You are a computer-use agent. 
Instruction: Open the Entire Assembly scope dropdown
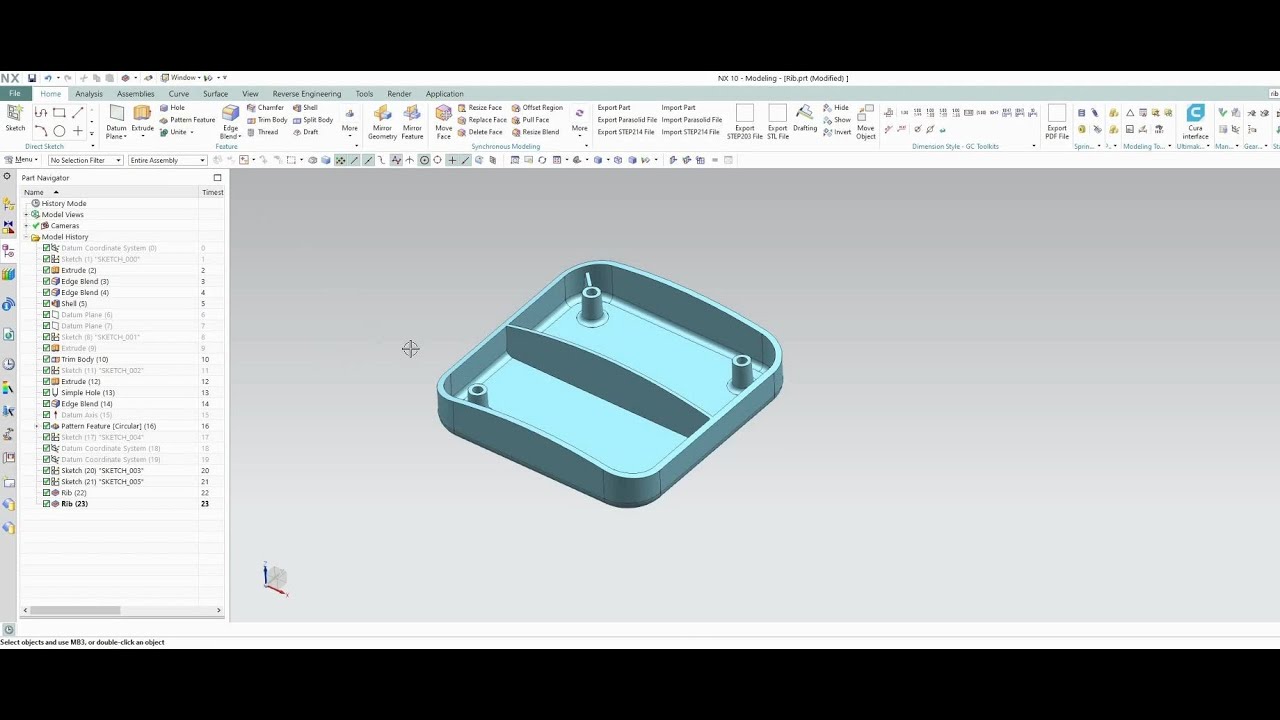(167, 160)
